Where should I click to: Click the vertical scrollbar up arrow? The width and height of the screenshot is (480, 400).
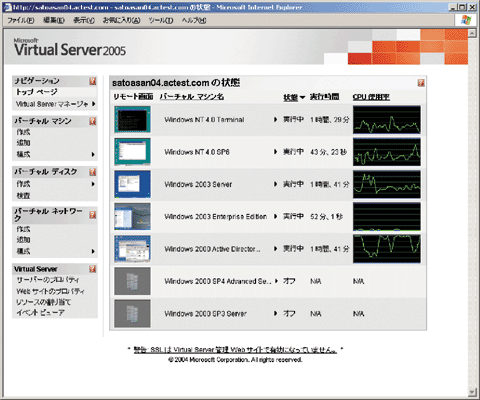click(472, 33)
